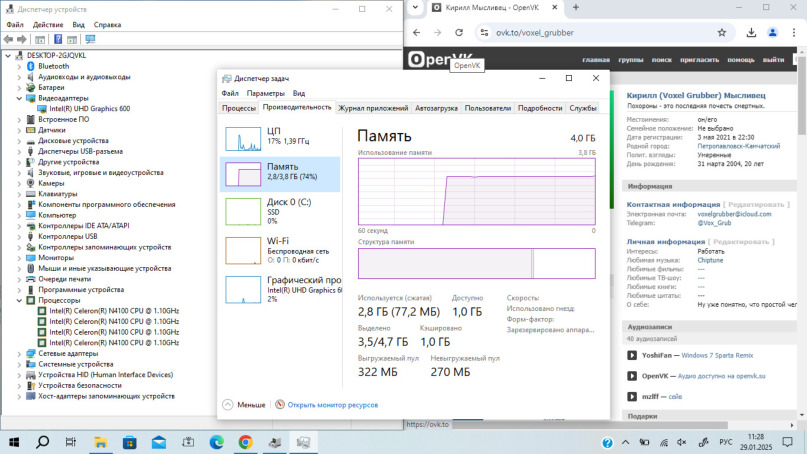This screenshot has height=454, width=807.
Task: Open the Chrome three-dot menu
Action: pyautogui.click(x=795, y=32)
